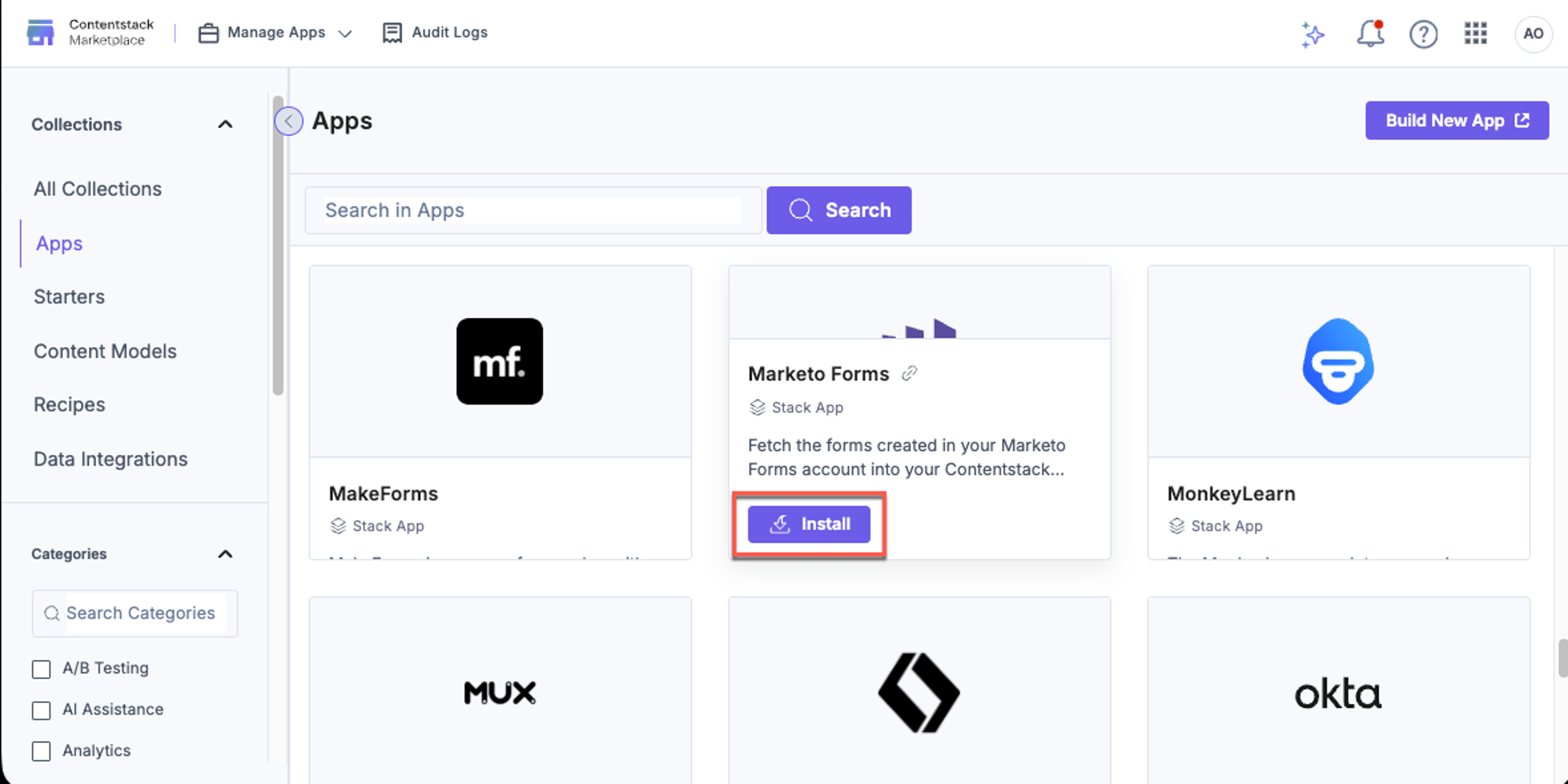The image size is (1568, 784).
Task: Open Recipes collection
Action: 69,404
